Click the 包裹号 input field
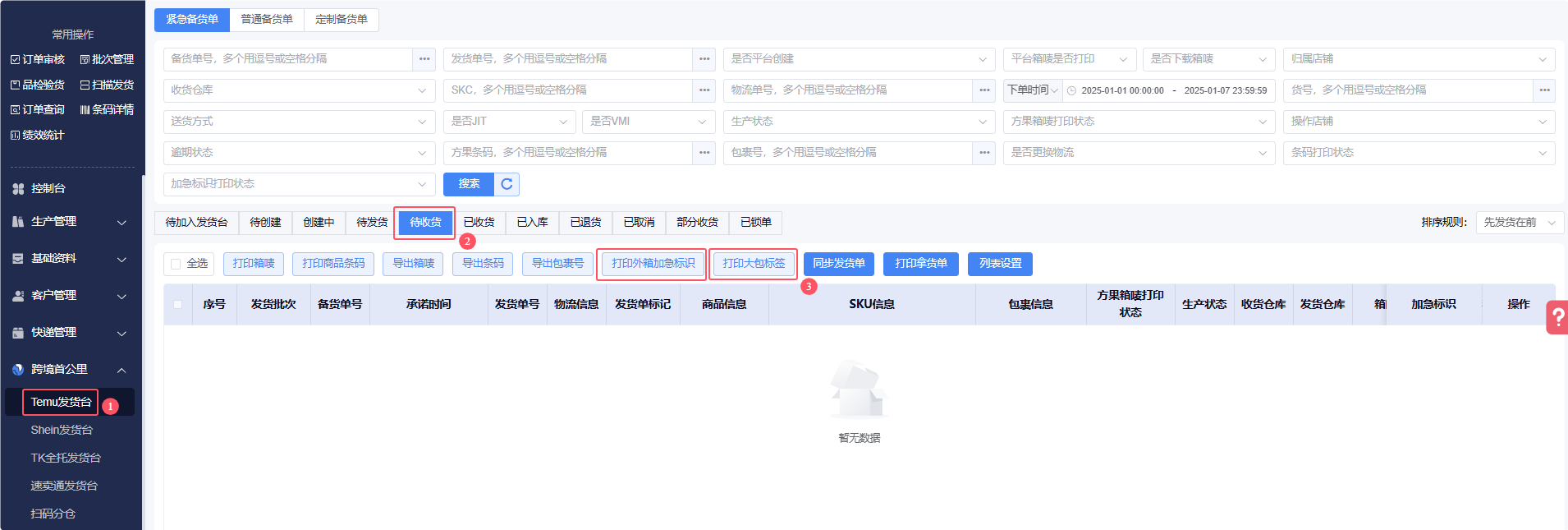 (848, 153)
